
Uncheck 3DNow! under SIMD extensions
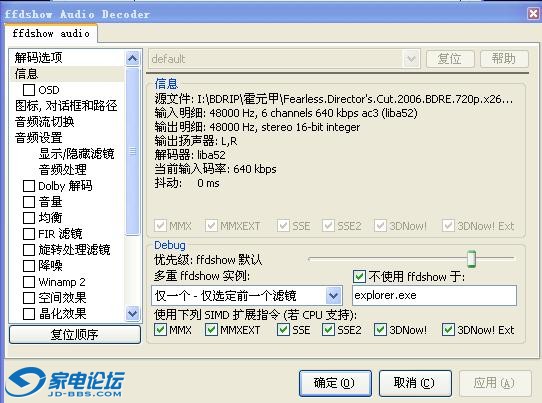point(380,330)
